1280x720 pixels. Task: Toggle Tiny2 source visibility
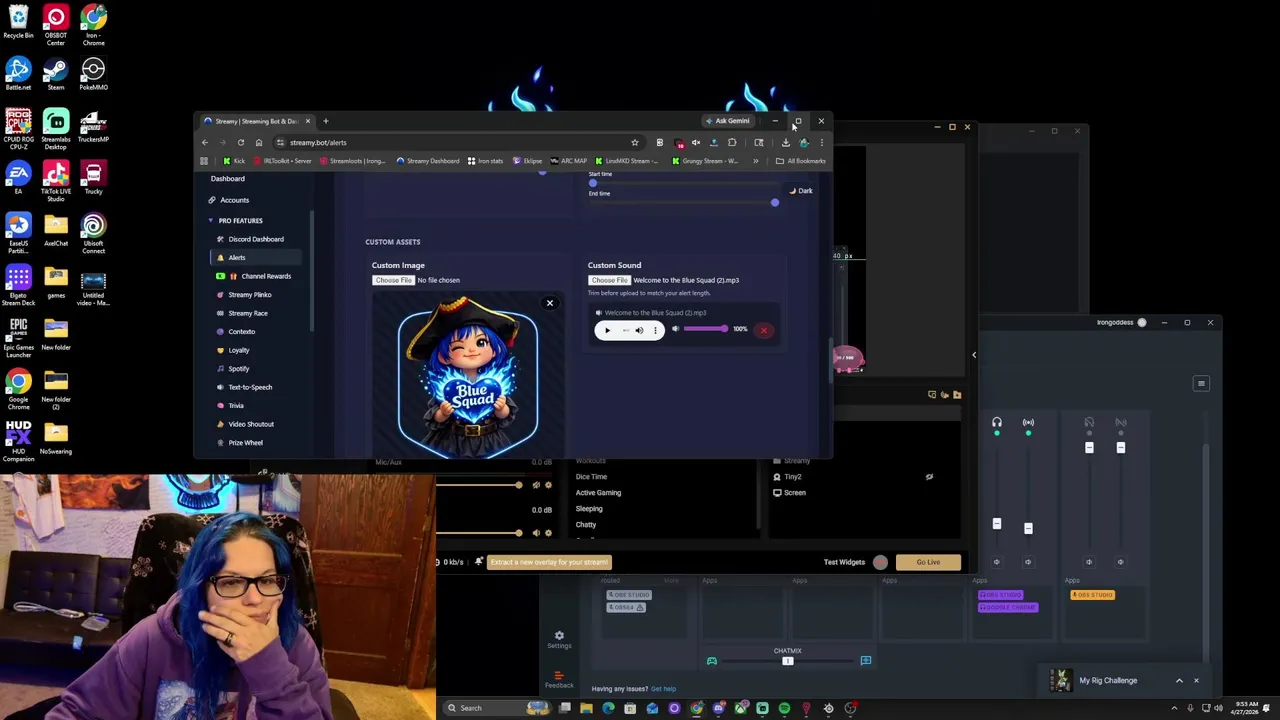point(929,476)
